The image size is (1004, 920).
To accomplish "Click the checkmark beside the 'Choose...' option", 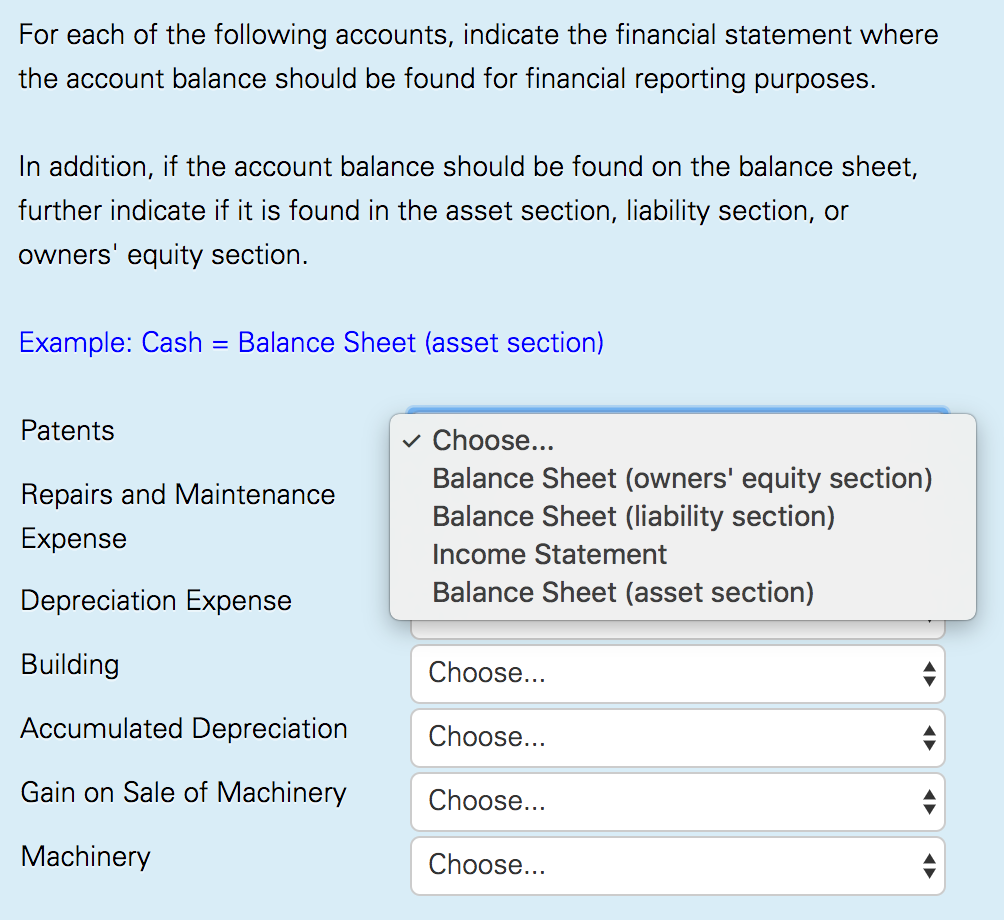I will pyautogui.click(x=410, y=440).
